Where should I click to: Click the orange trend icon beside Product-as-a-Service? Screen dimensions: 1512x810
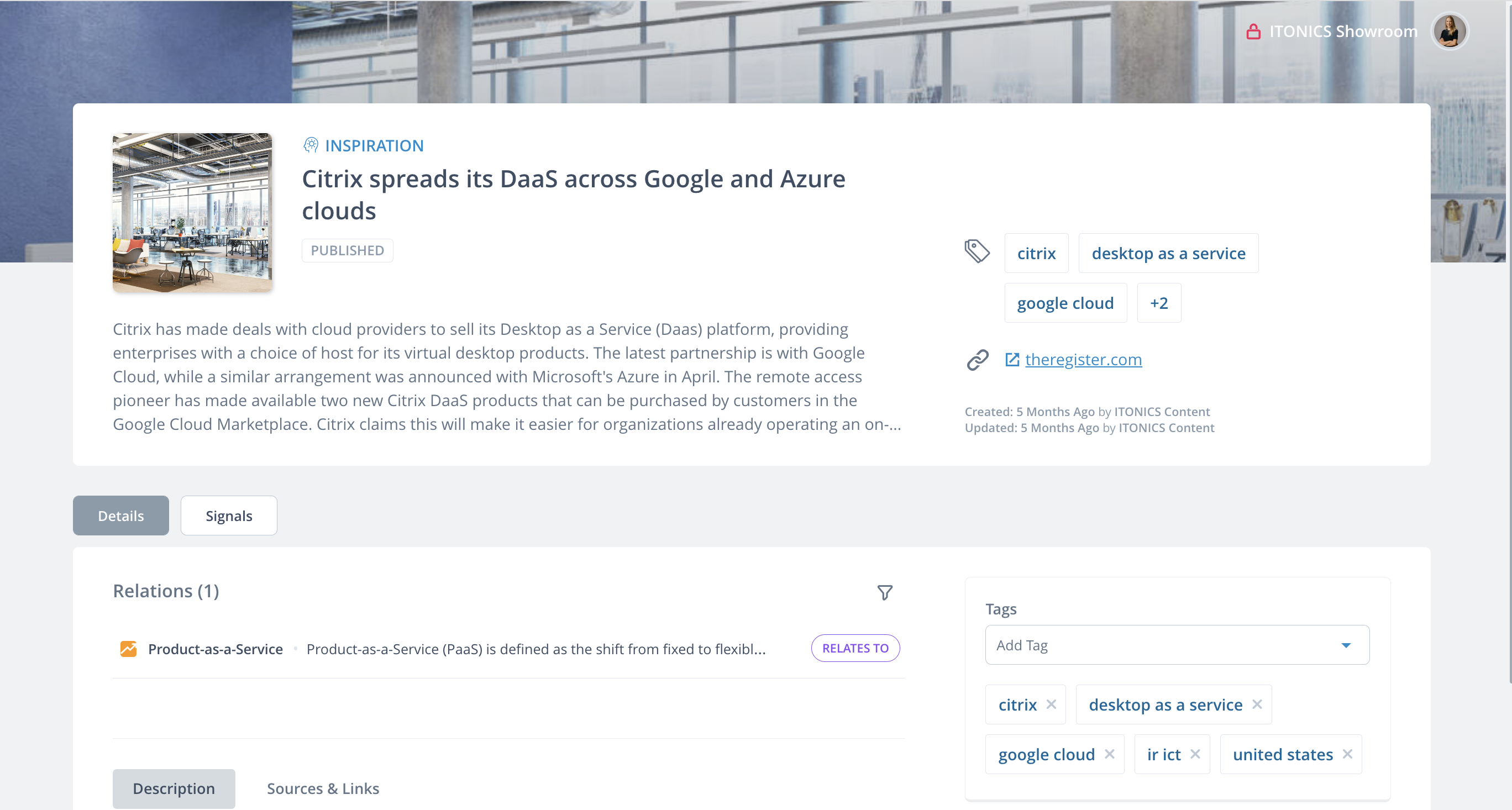[x=129, y=649]
